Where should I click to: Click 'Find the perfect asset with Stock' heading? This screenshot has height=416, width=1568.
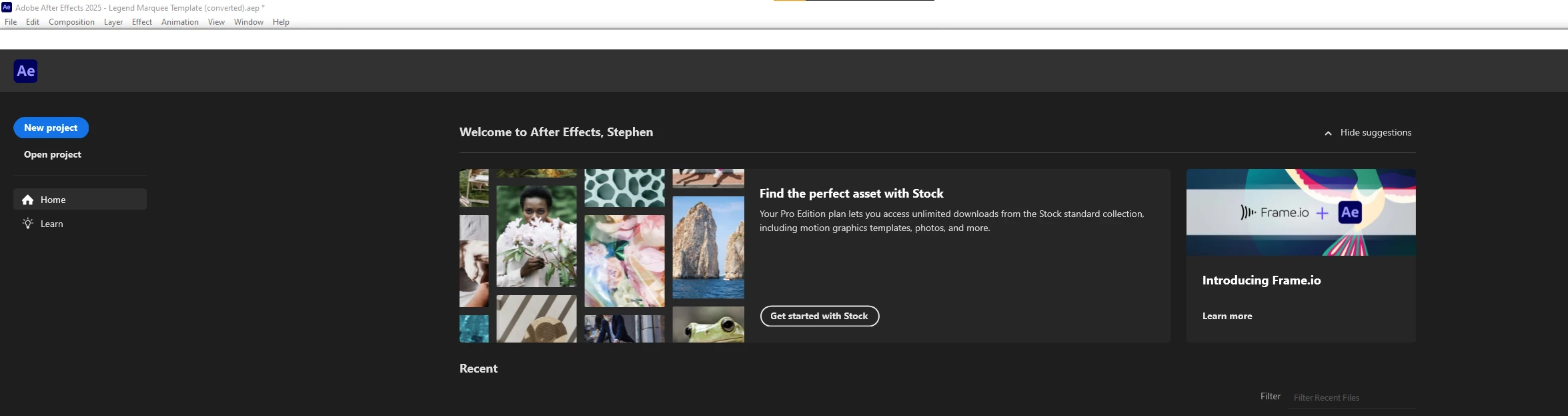point(852,194)
